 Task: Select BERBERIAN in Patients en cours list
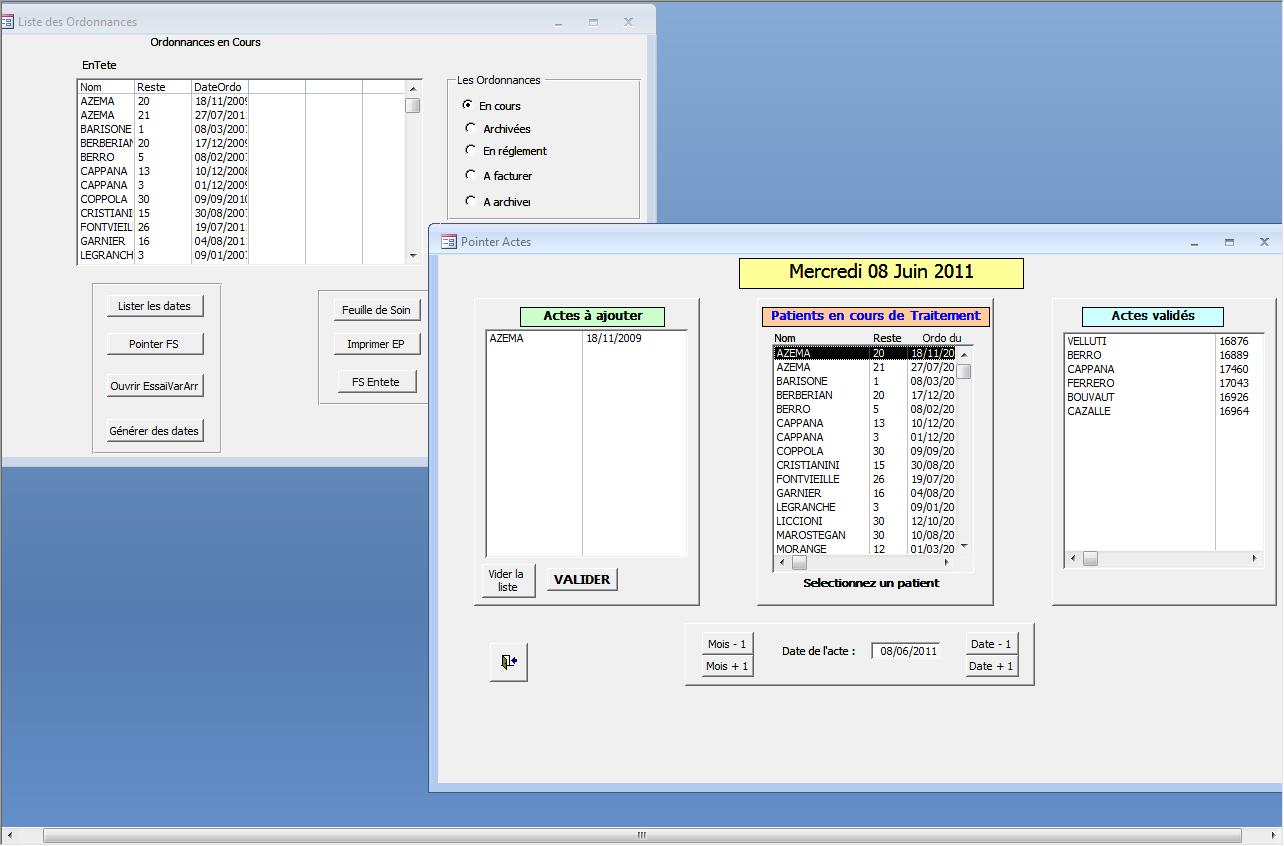pyautogui.click(x=864, y=395)
